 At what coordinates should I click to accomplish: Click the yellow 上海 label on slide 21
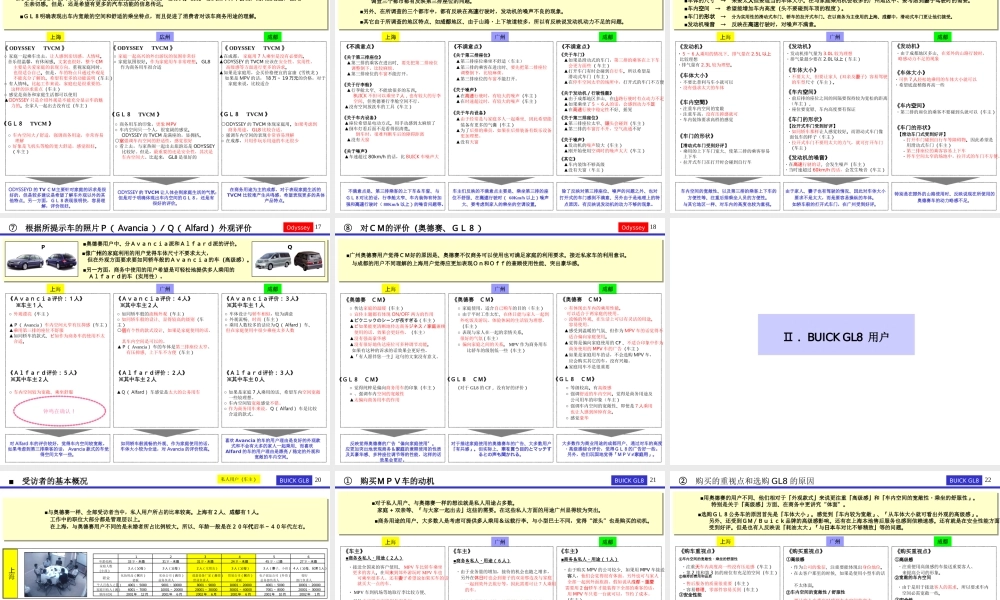pyautogui.click(x=390, y=541)
